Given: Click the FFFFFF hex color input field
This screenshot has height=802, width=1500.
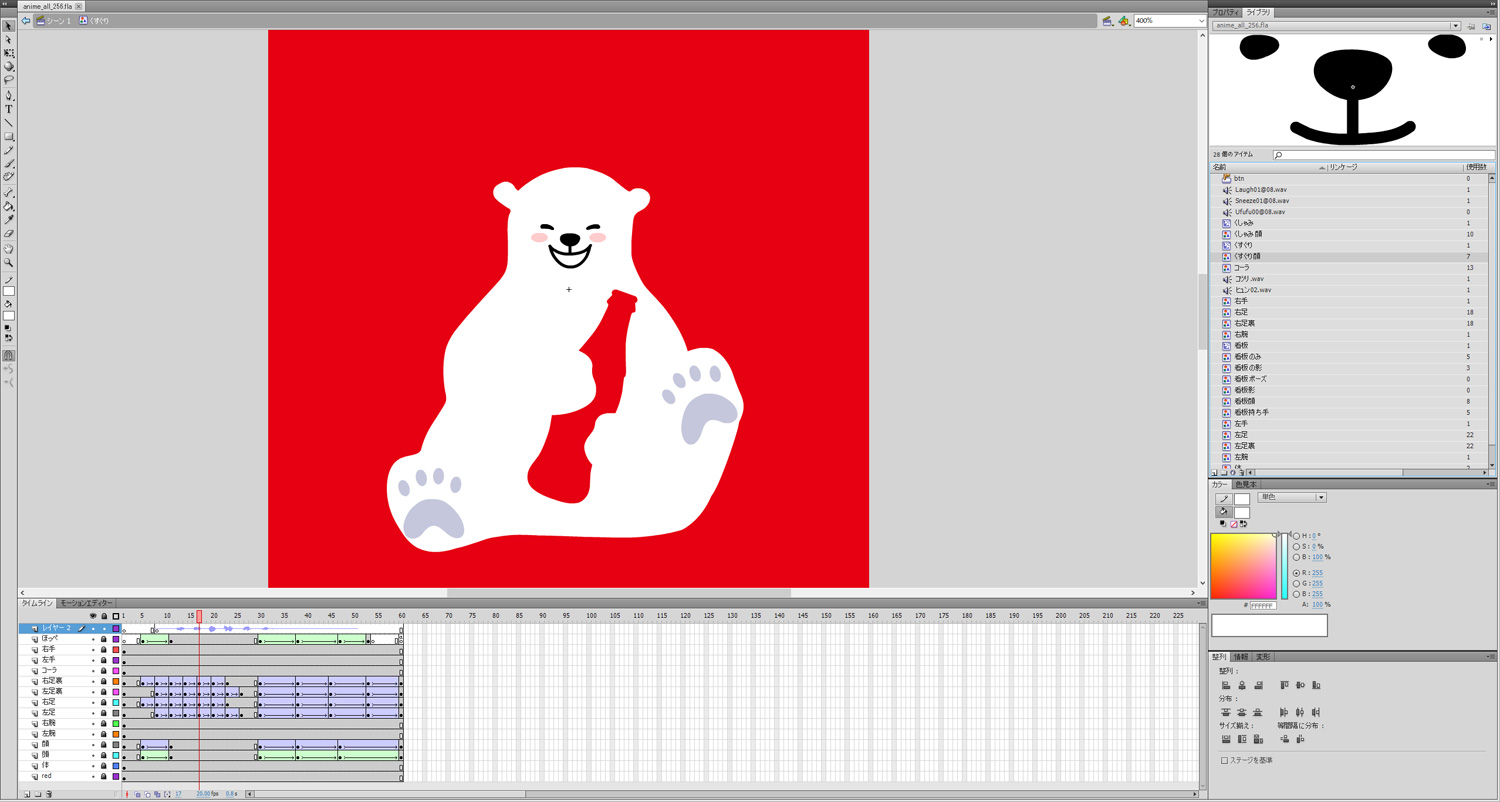Looking at the screenshot, I should [x=1263, y=606].
